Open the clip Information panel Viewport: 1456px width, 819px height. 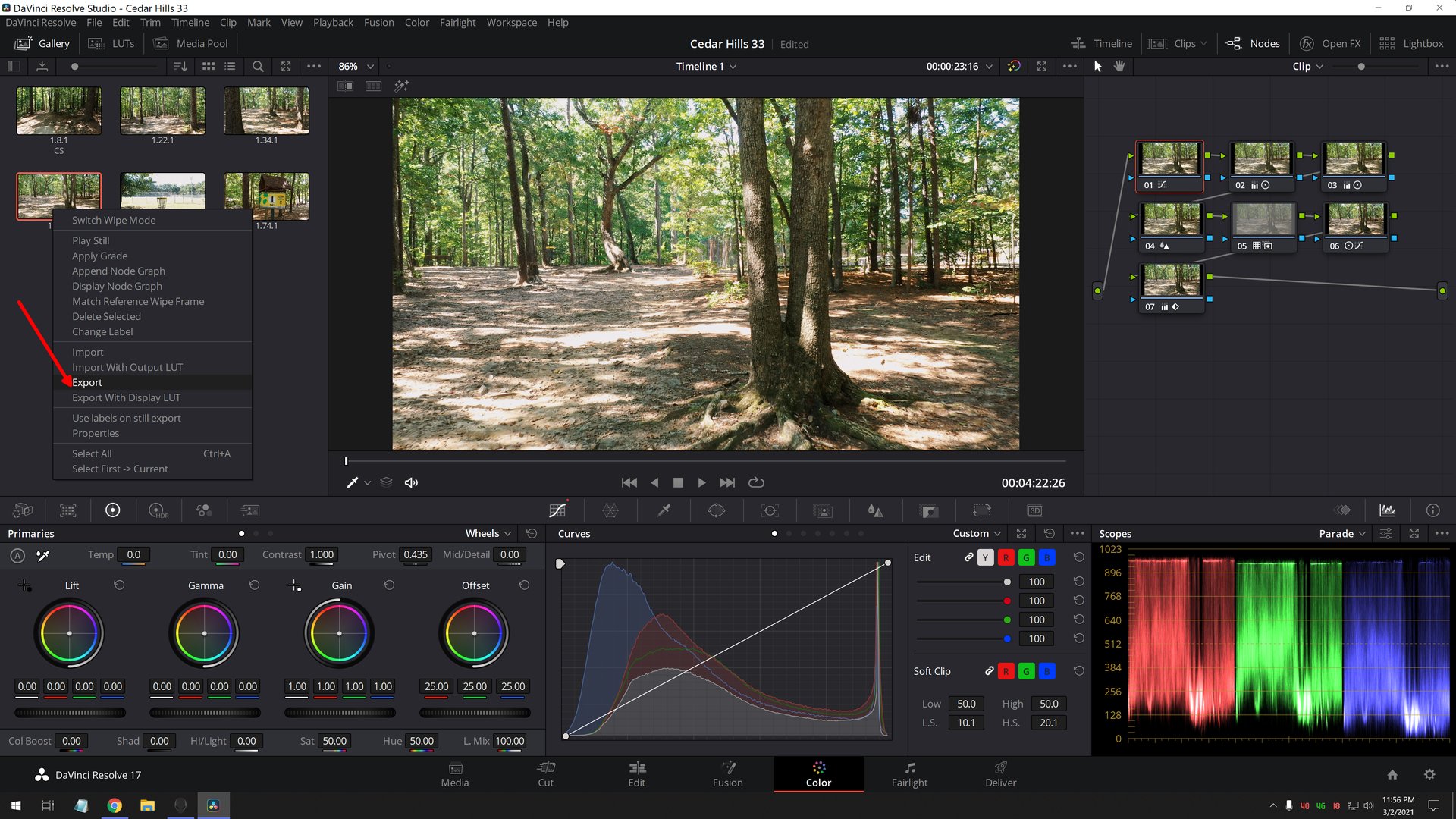point(1432,510)
